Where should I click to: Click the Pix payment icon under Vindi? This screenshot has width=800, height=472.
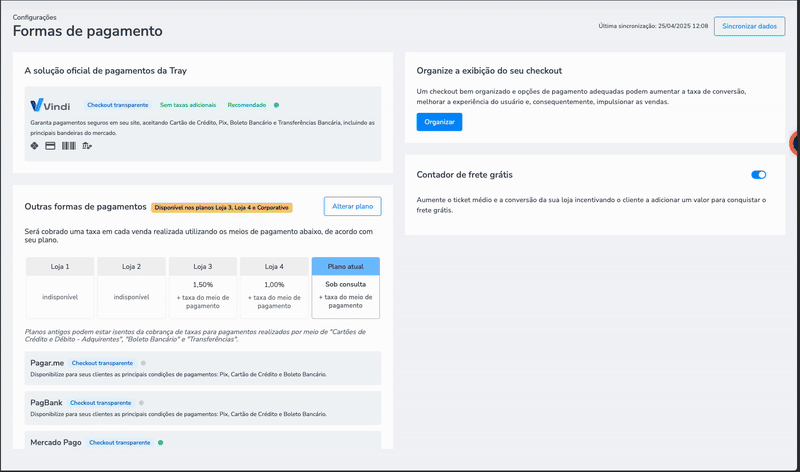(x=34, y=146)
